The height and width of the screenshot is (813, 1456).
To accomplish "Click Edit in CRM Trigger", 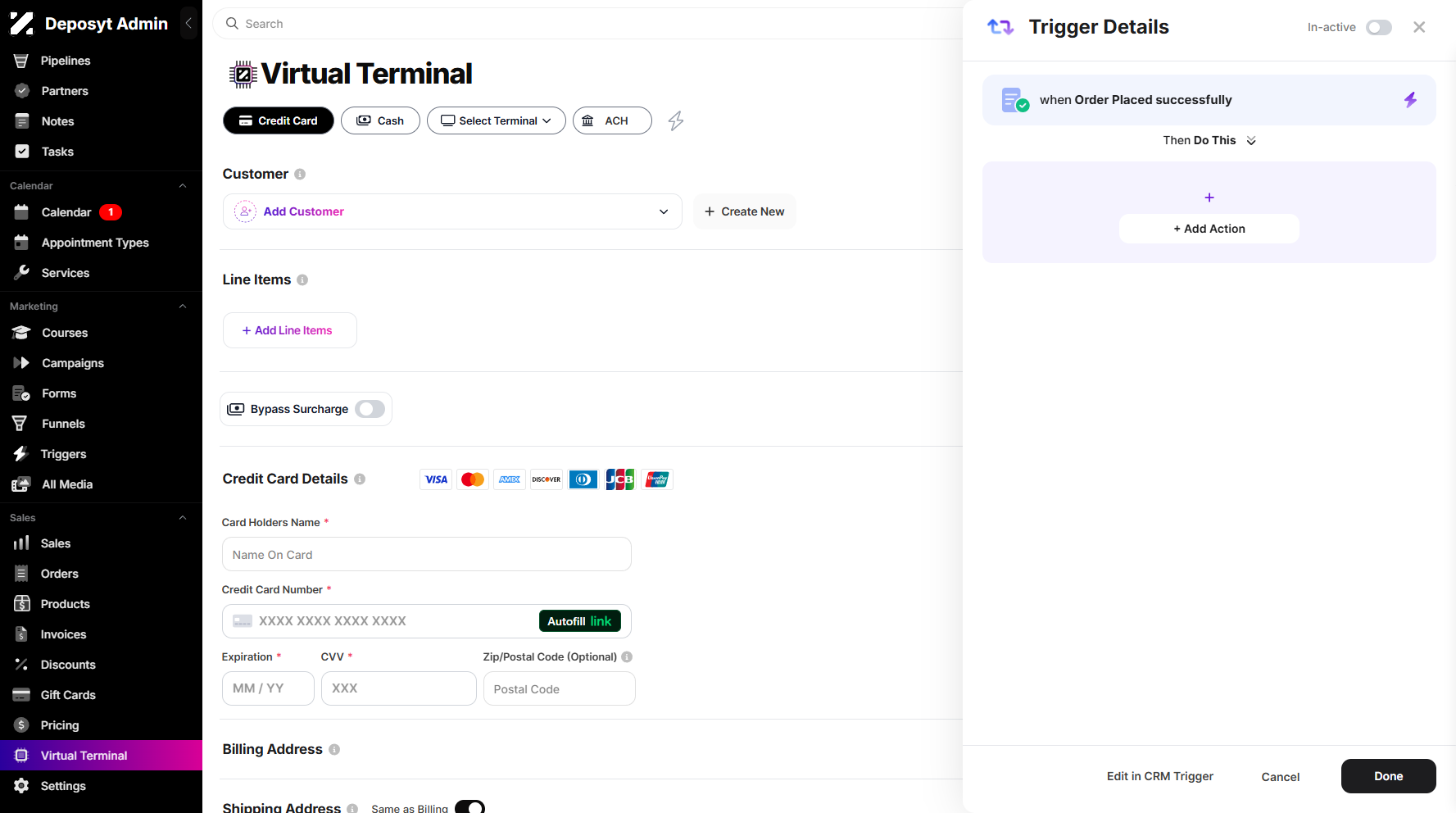I will click(1160, 776).
